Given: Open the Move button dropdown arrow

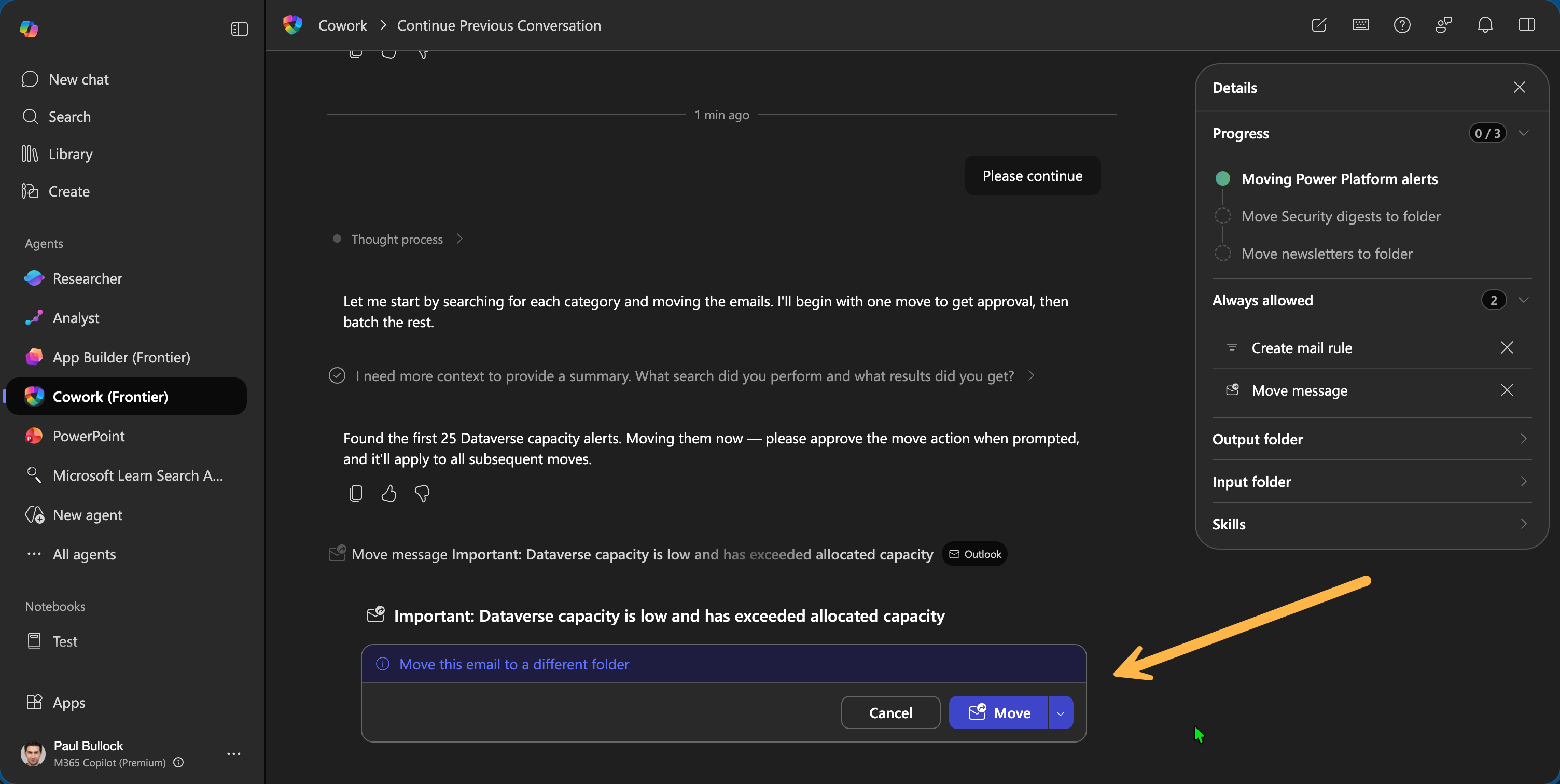Looking at the screenshot, I should point(1061,712).
